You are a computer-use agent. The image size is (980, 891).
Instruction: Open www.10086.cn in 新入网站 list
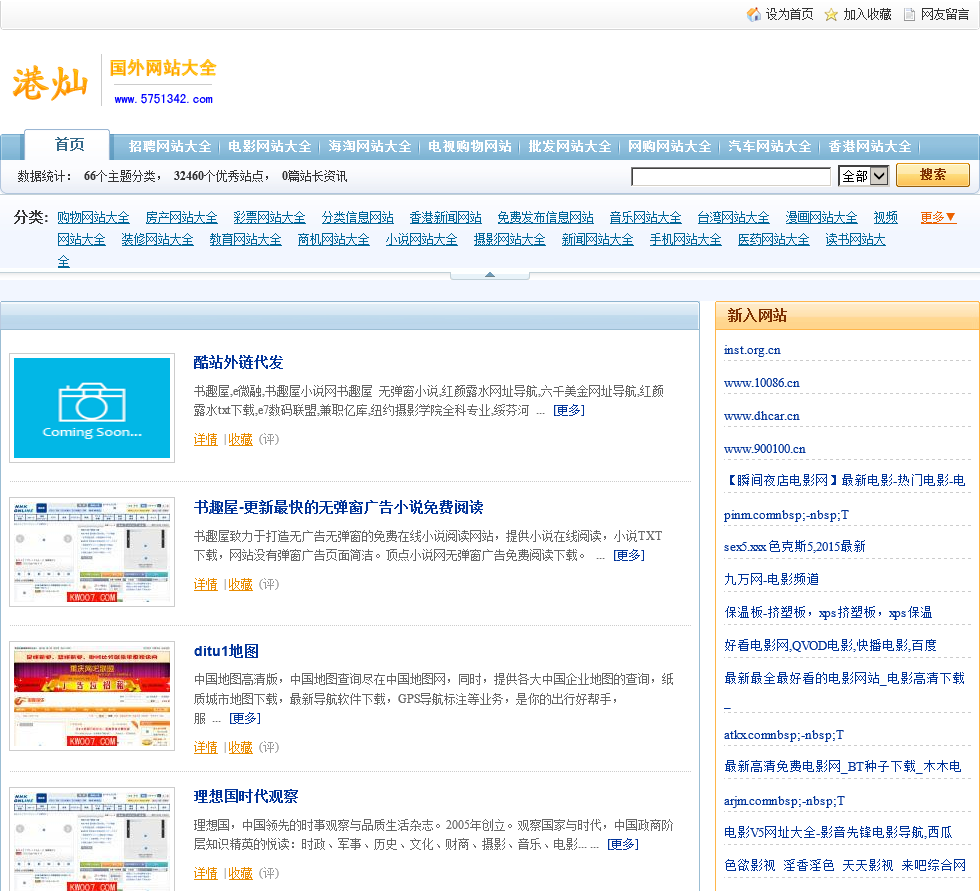761,383
